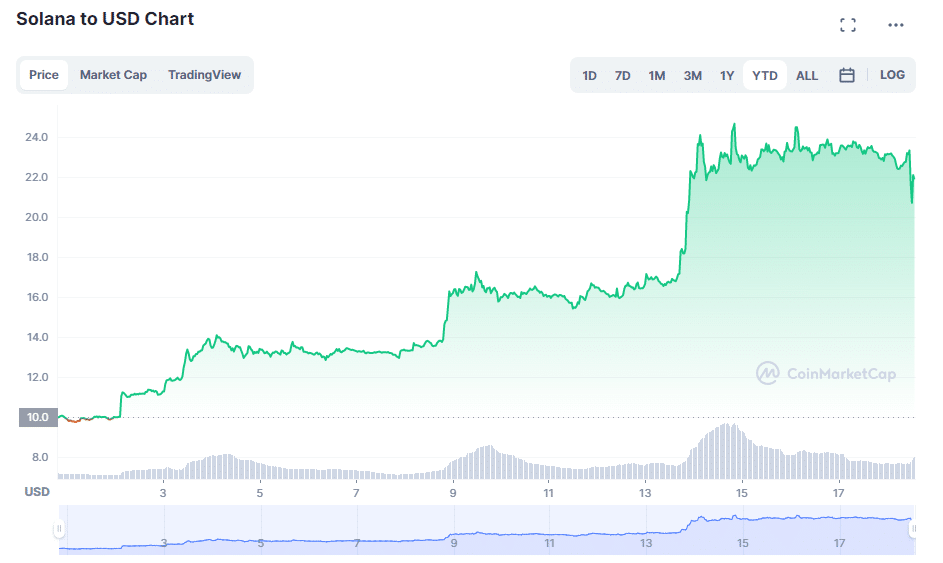Image resolution: width=943 pixels, height=563 pixels.
Task: Open the calendar date range picker
Action: pyautogui.click(x=847, y=75)
